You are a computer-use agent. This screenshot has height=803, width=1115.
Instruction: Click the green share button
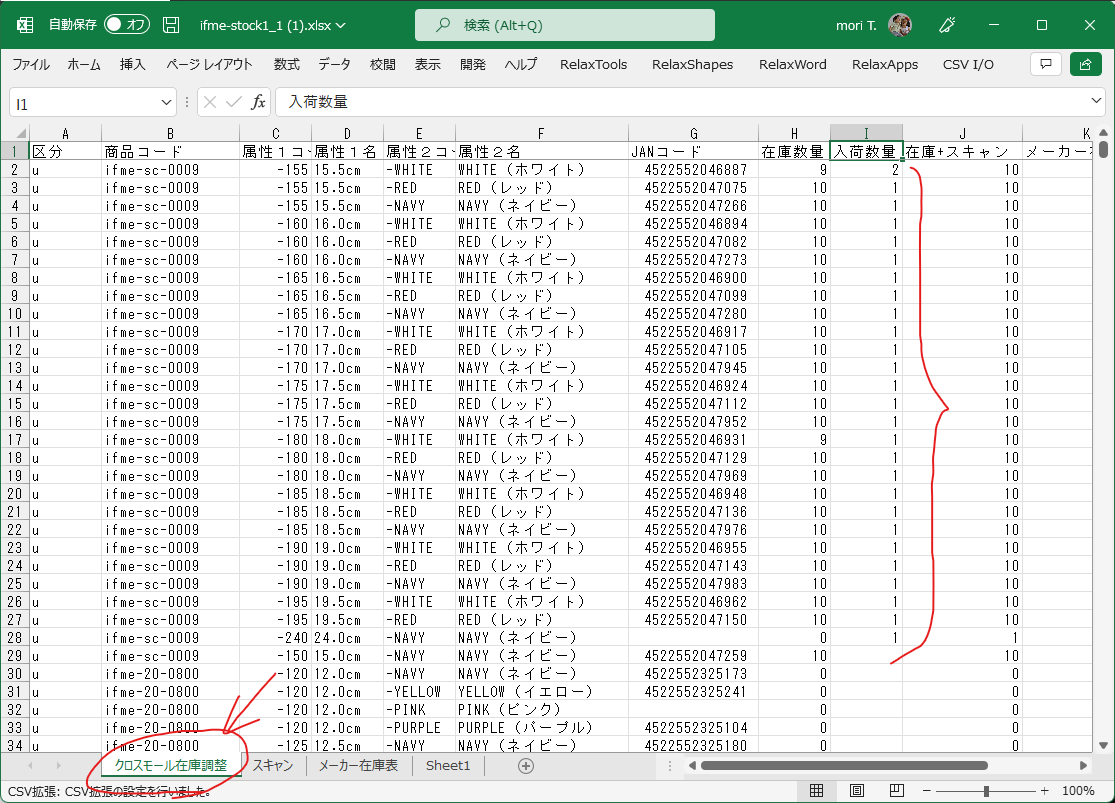pos(1085,64)
